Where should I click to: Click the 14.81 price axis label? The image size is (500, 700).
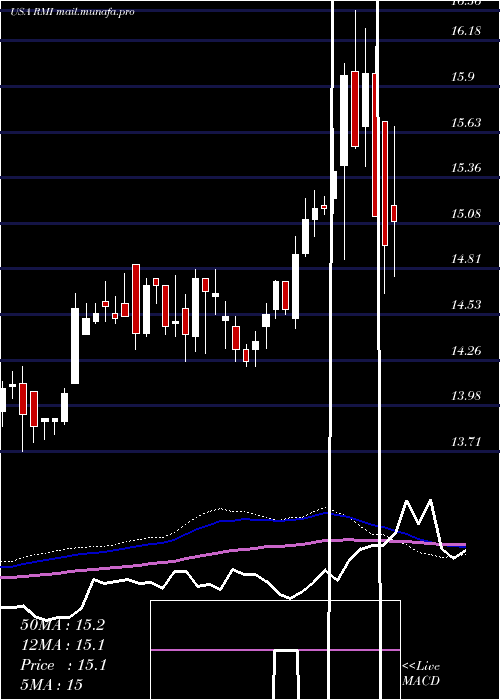pos(466,259)
